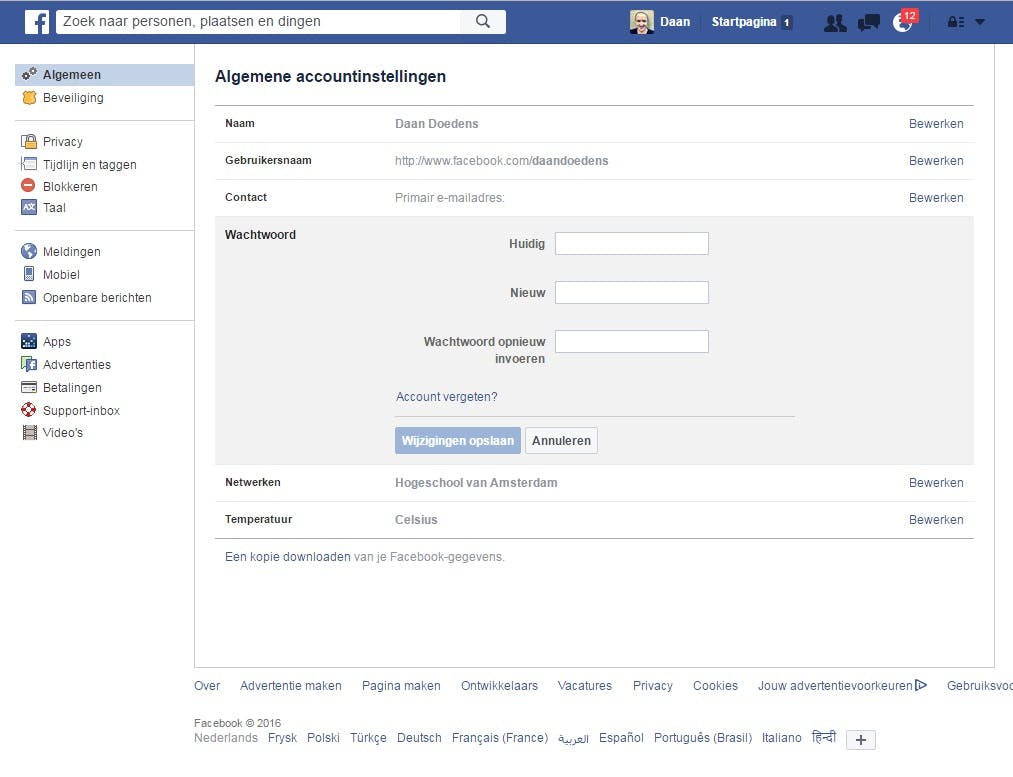Open Advertentie maken footer link
The width and height of the screenshot is (1013, 777).
(x=291, y=685)
